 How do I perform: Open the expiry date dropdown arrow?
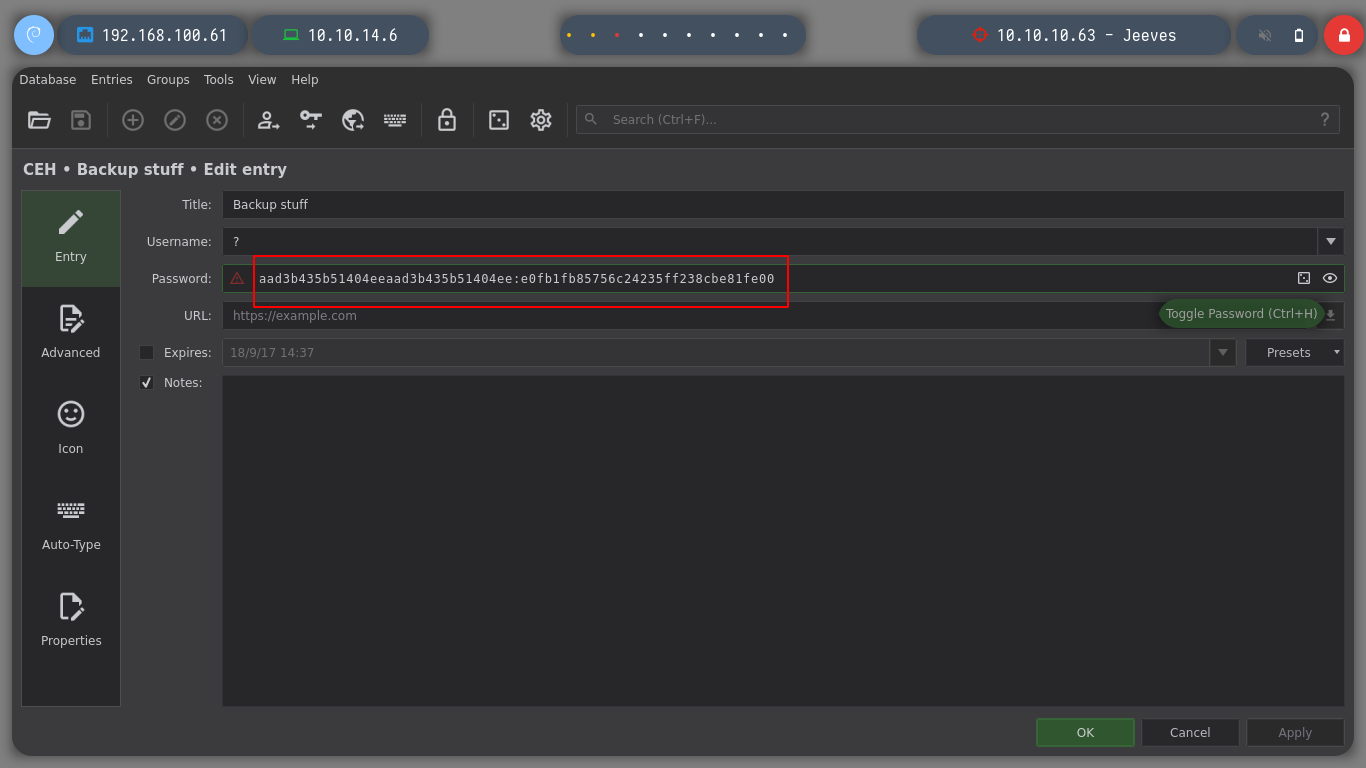(1223, 352)
